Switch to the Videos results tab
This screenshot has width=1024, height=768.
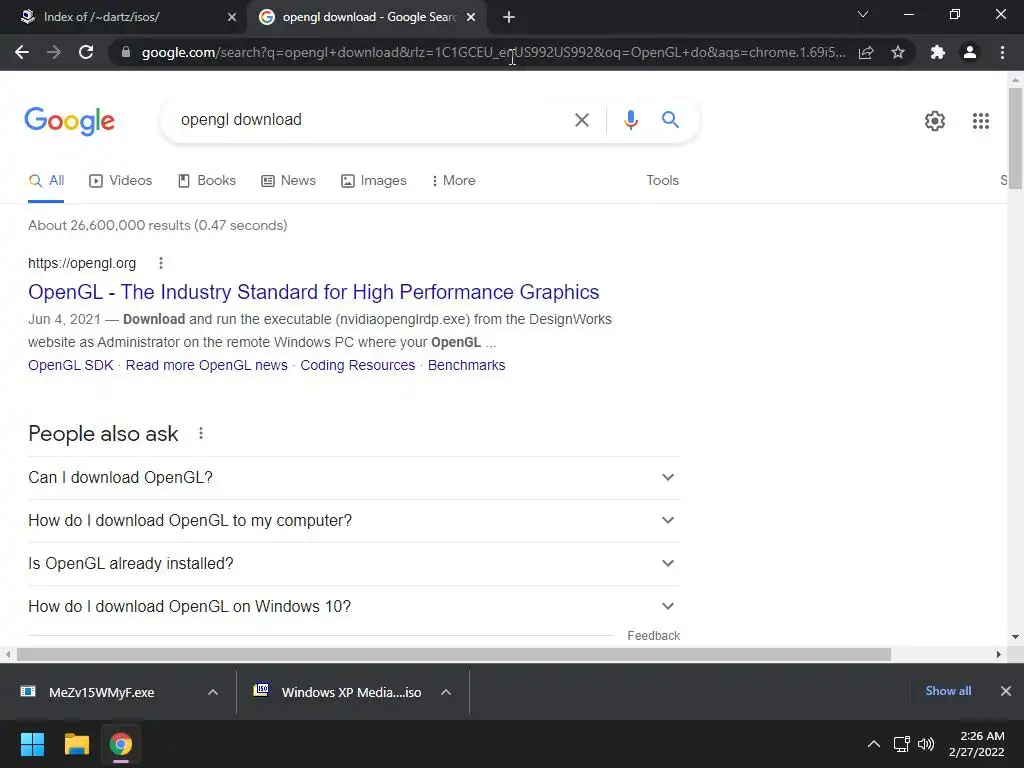pos(121,181)
